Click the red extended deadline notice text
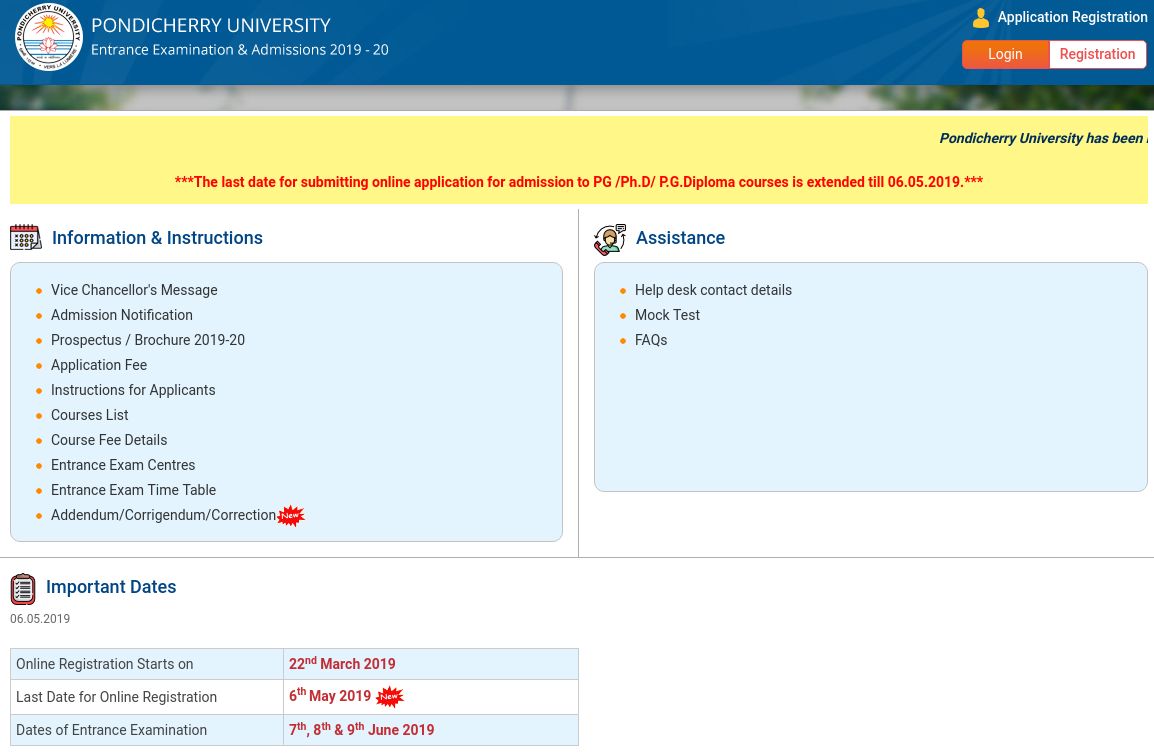This screenshot has width=1154, height=756. pyautogui.click(x=578, y=182)
